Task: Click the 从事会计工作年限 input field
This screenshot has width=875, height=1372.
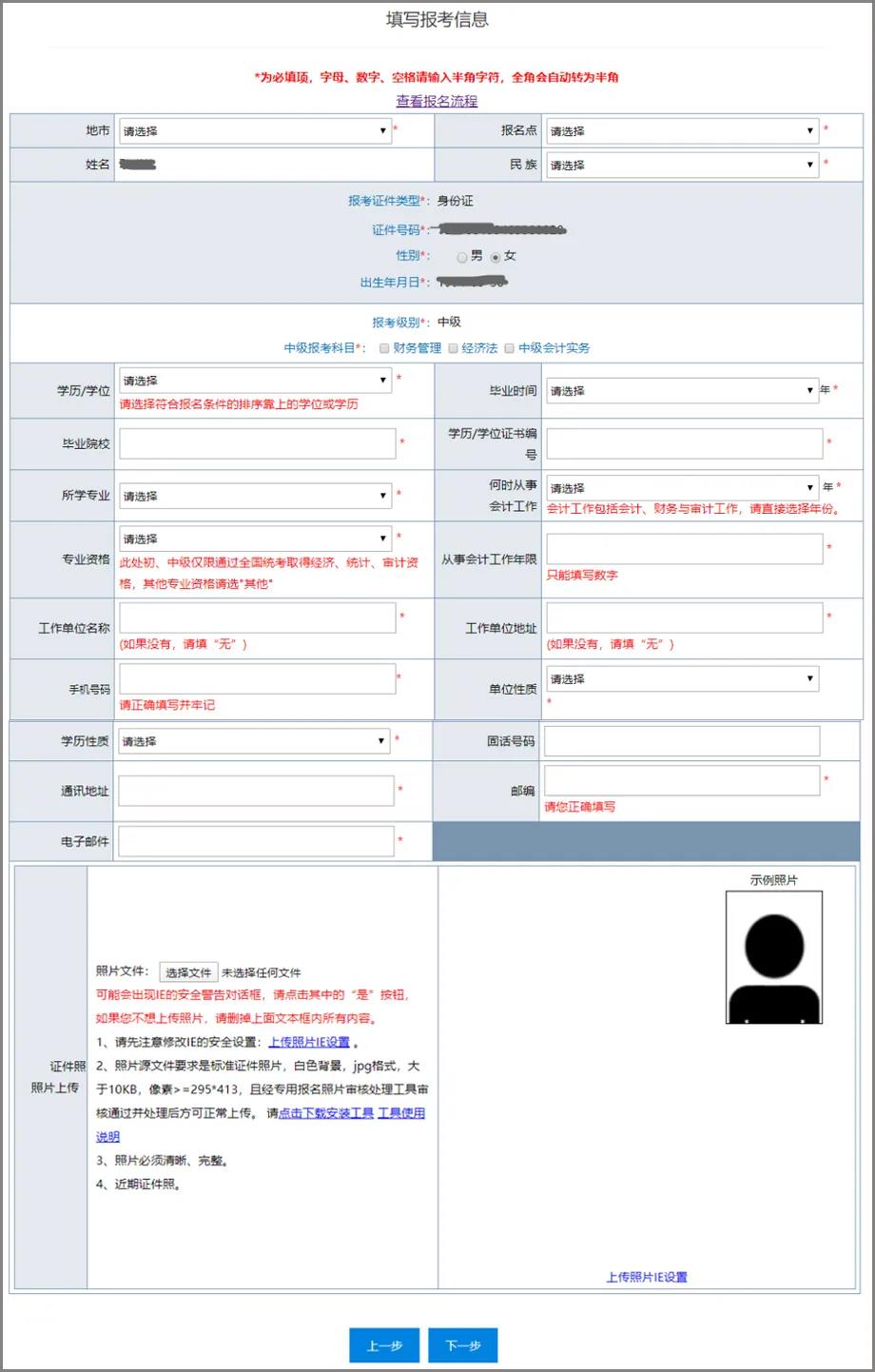Action: 684,549
